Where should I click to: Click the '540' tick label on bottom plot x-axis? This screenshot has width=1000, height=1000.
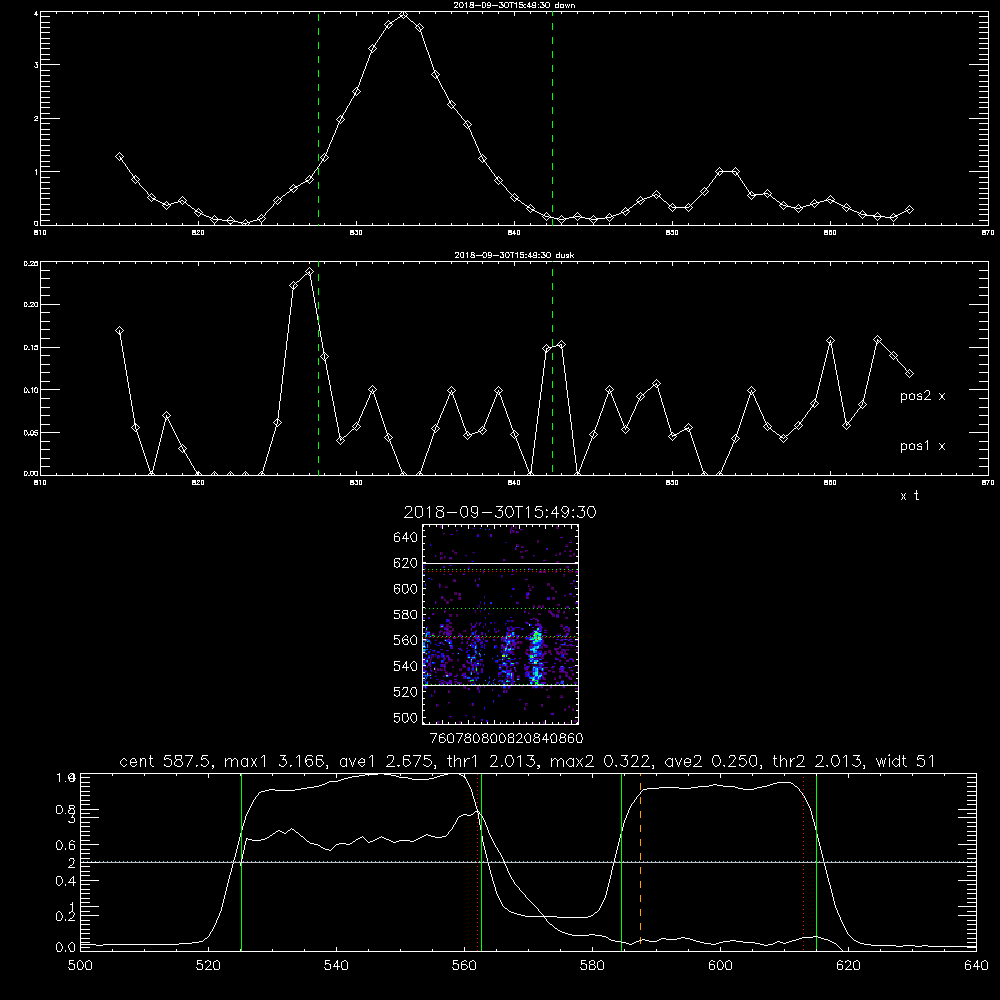[x=336, y=966]
